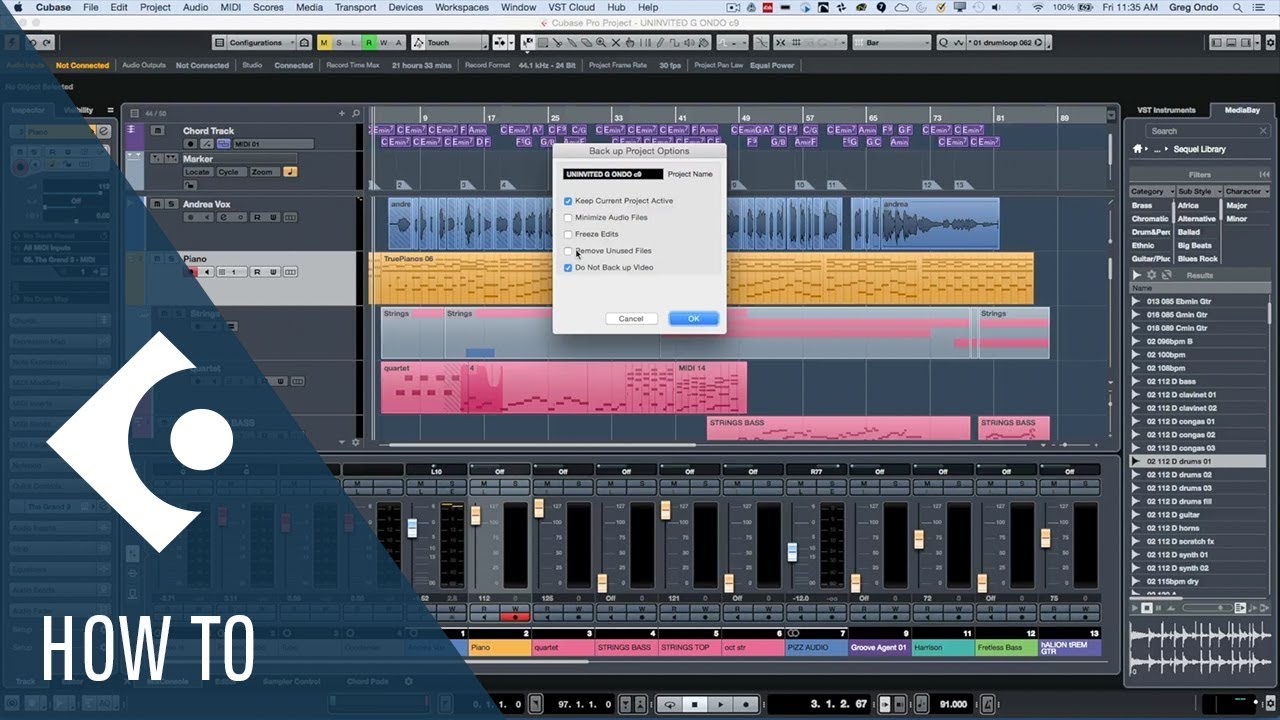Click the Wi-Fi icon in menu bar
This screenshot has height=720, width=1280.
tap(1037, 7)
